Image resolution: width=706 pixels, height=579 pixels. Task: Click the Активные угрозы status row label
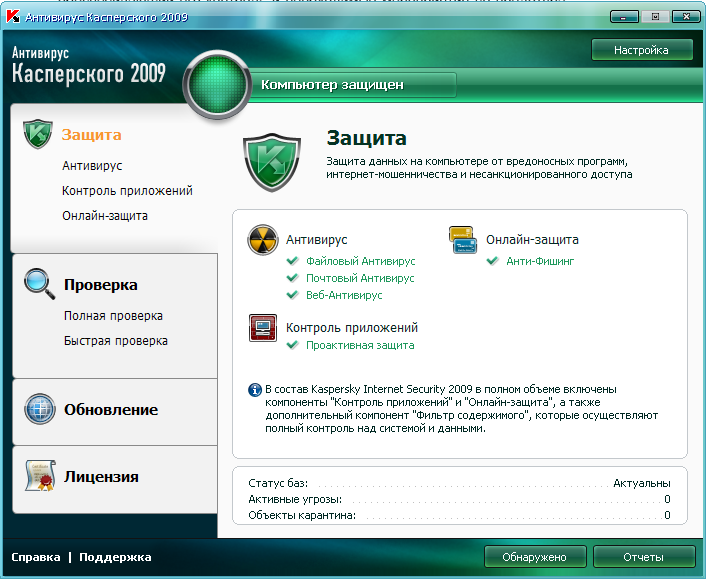pos(295,499)
